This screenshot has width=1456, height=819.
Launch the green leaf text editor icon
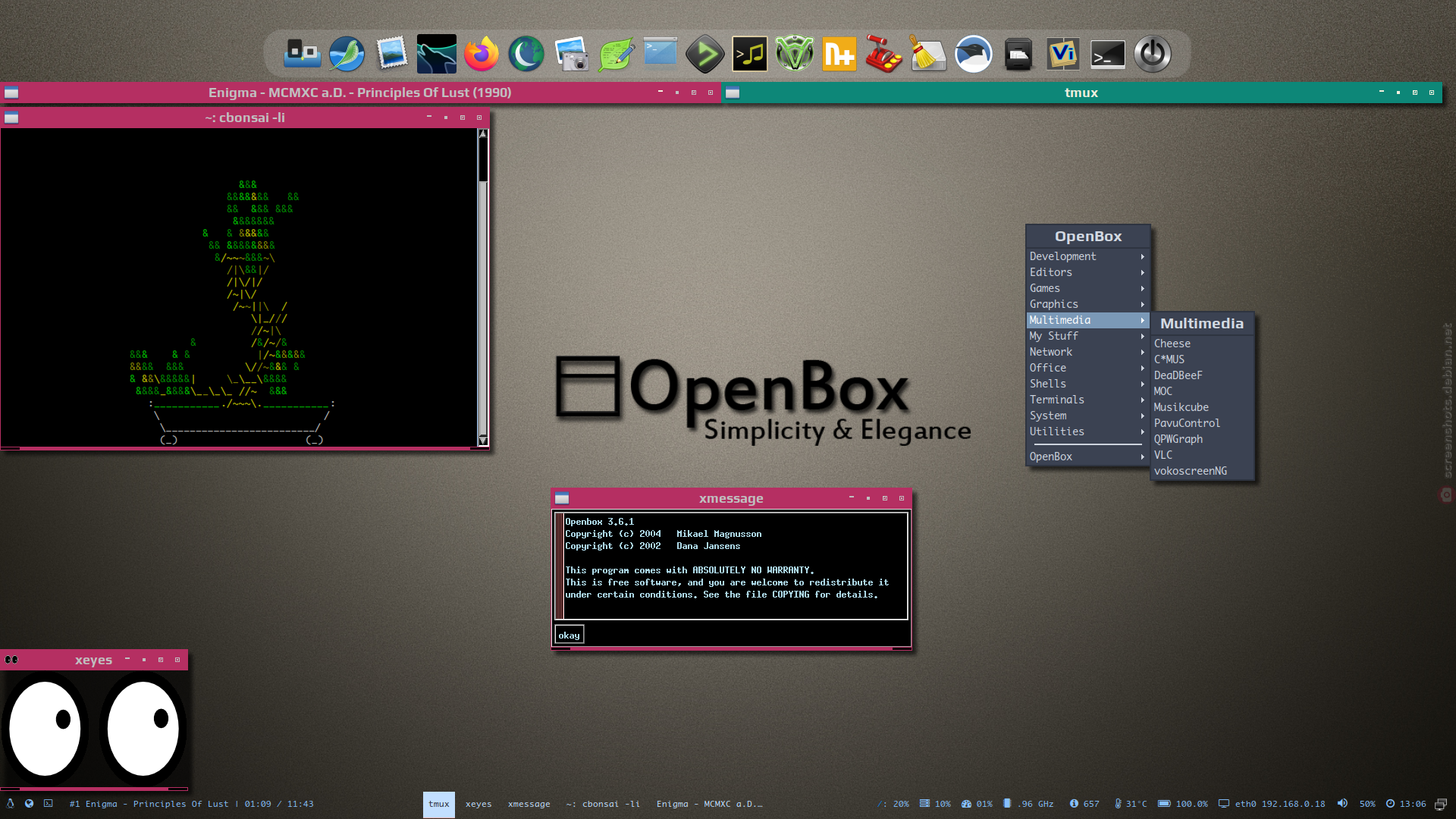coord(616,55)
